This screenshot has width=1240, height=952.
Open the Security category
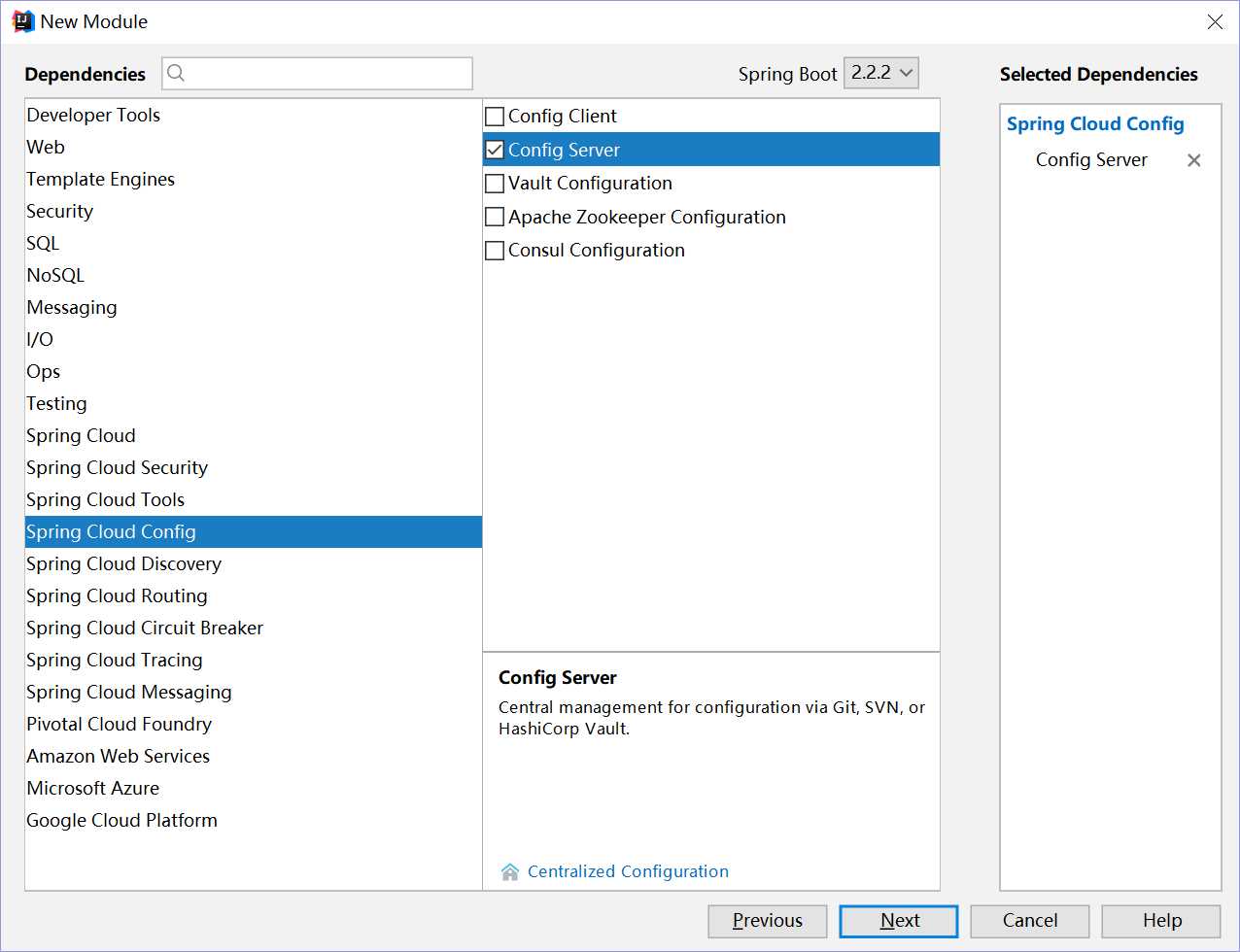pos(254,211)
